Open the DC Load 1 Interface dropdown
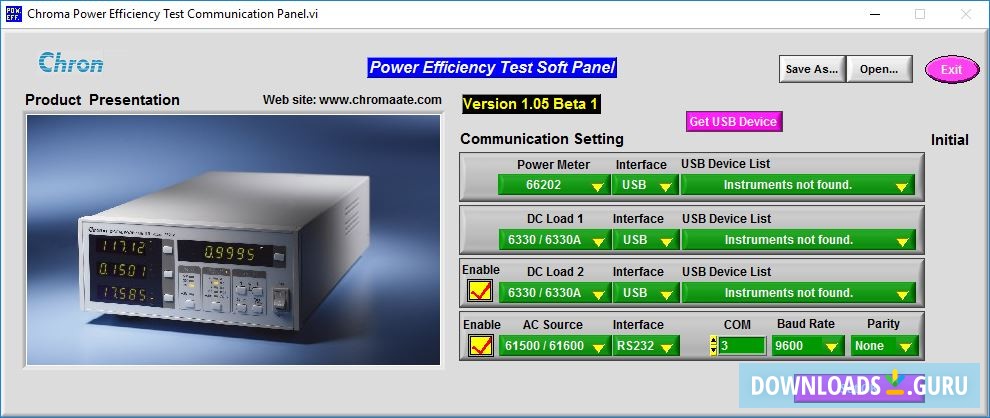The width and height of the screenshot is (990, 418). pyautogui.click(x=645, y=240)
